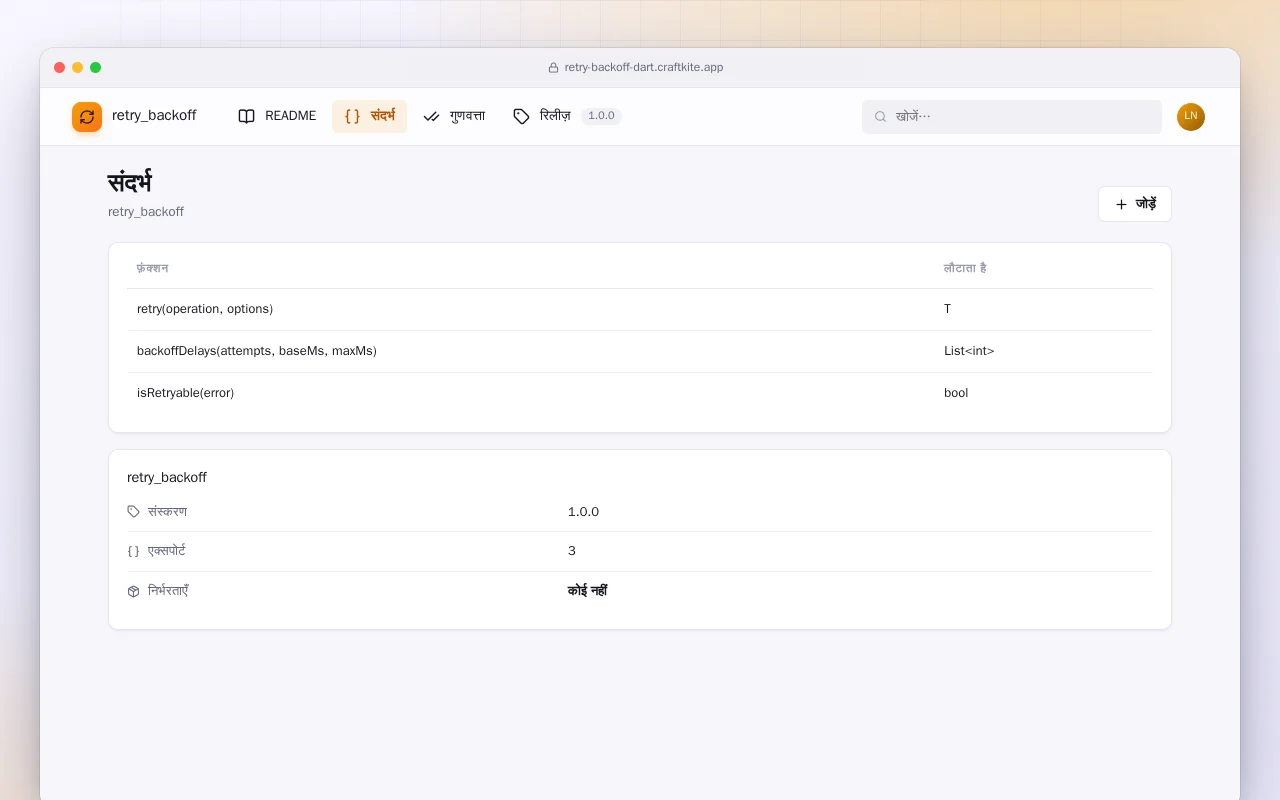Click the retry-backoff-dart.craftkite.app URL
This screenshot has width=1280, height=800.
[644, 68]
